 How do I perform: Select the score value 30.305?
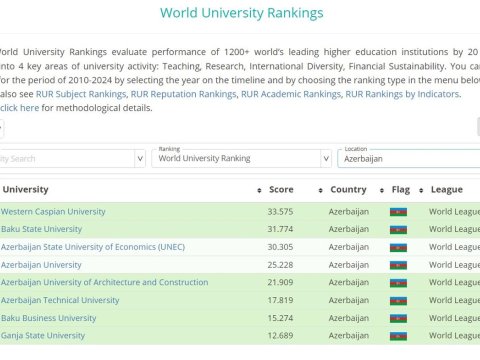click(280, 247)
